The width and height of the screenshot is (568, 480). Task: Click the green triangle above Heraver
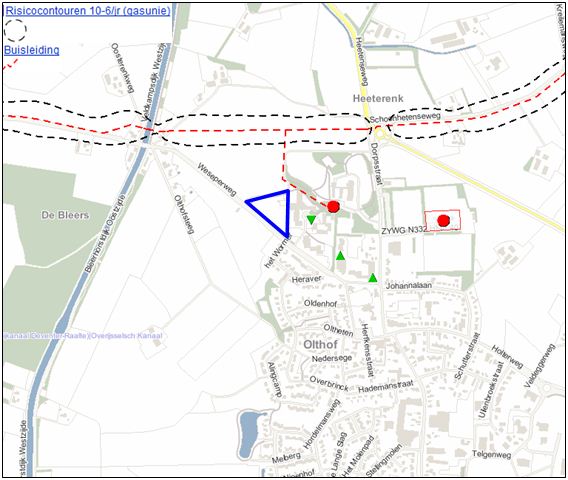[340, 256]
